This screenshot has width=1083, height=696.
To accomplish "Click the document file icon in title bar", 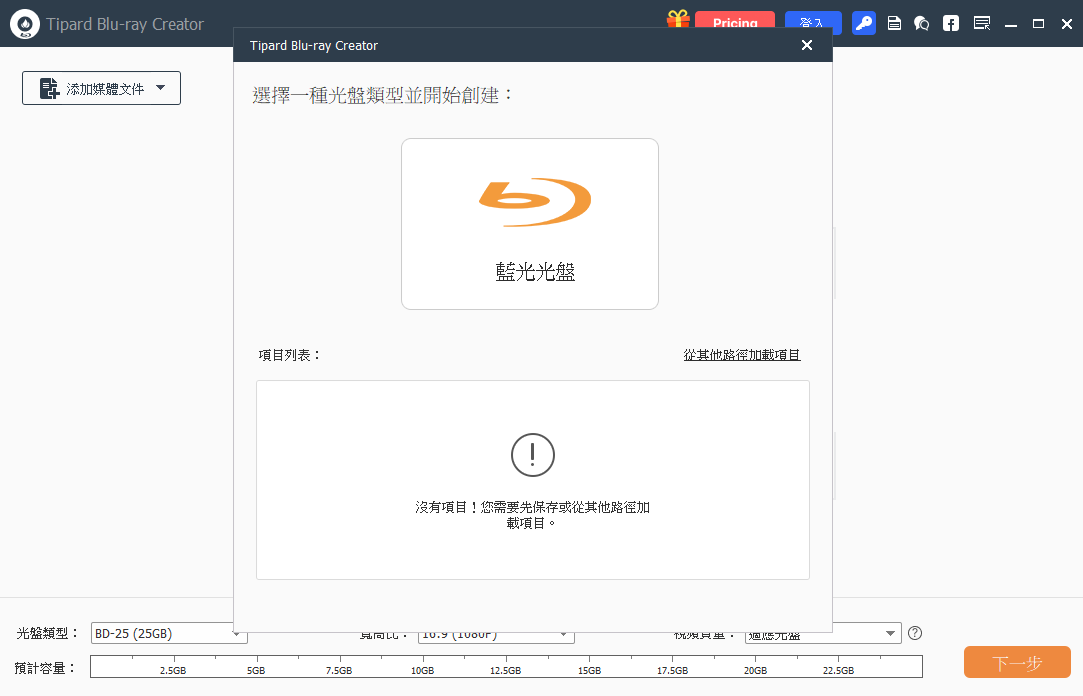I will point(895,23).
